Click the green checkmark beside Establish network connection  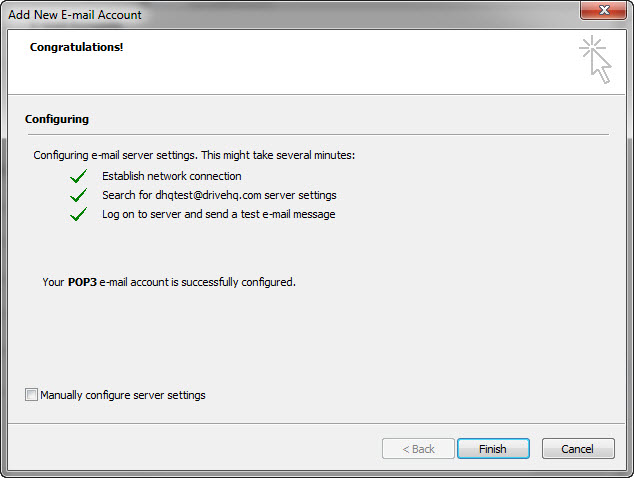point(78,177)
